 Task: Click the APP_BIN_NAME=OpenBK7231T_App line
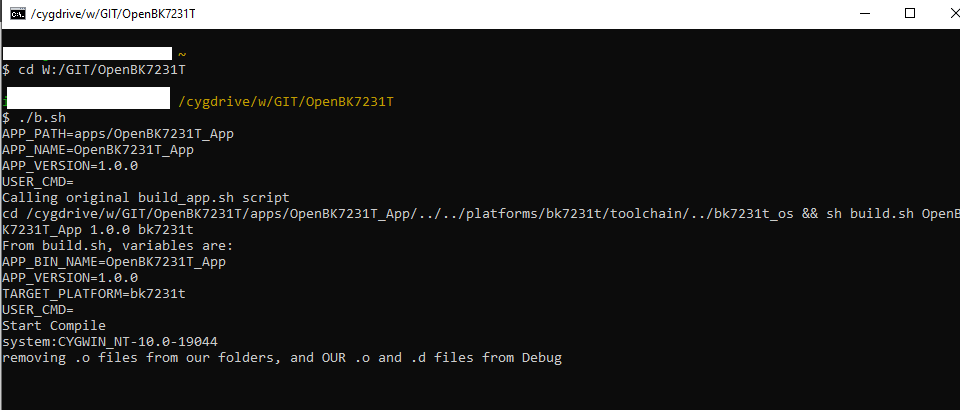(114, 261)
